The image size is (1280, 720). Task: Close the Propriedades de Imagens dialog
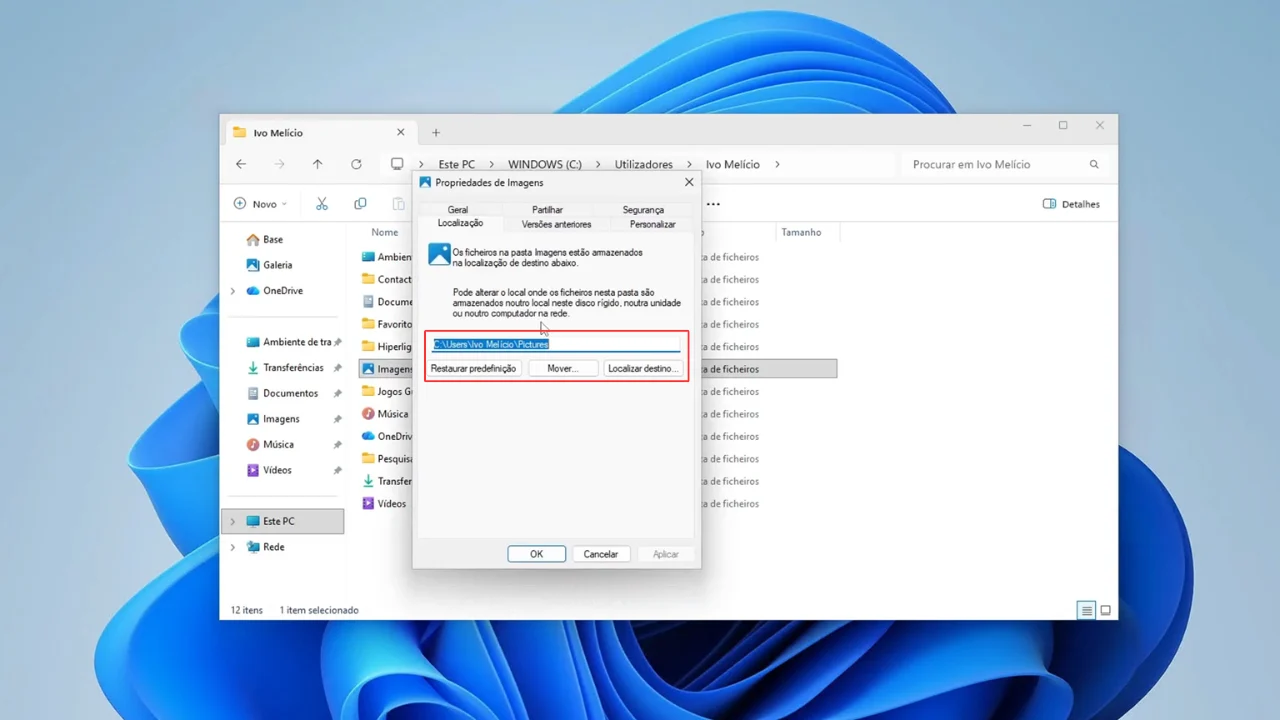(x=689, y=182)
